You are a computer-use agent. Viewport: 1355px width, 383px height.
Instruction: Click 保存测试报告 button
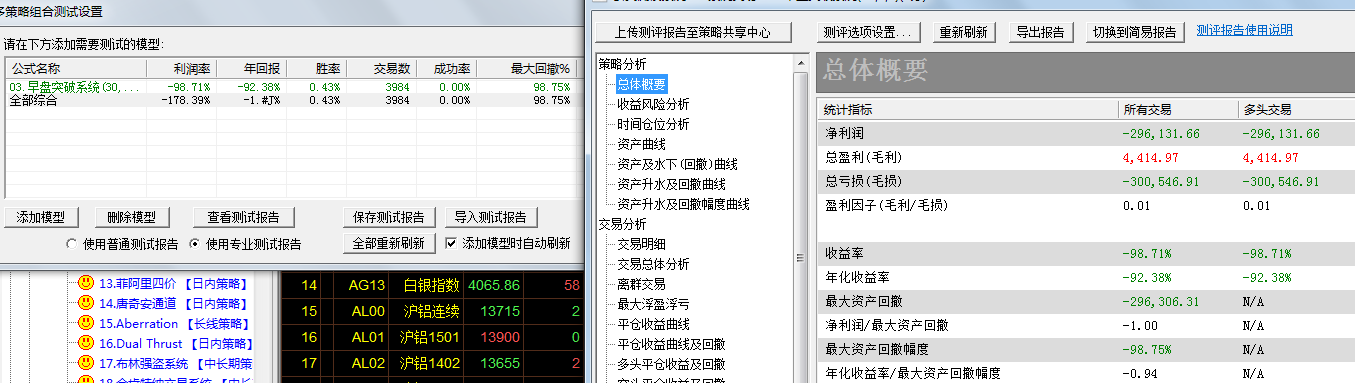(x=389, y=217)
